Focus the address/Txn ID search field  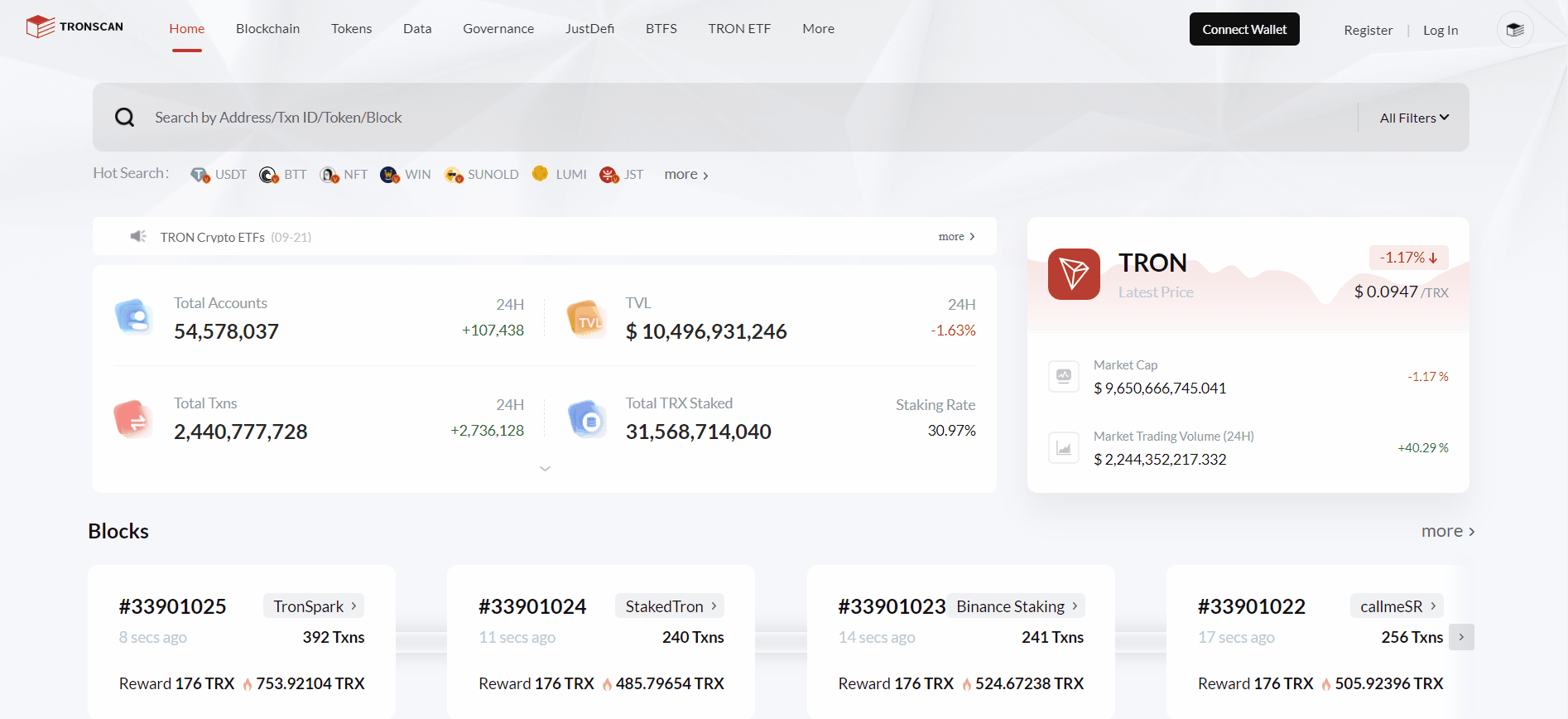(745, 118)
